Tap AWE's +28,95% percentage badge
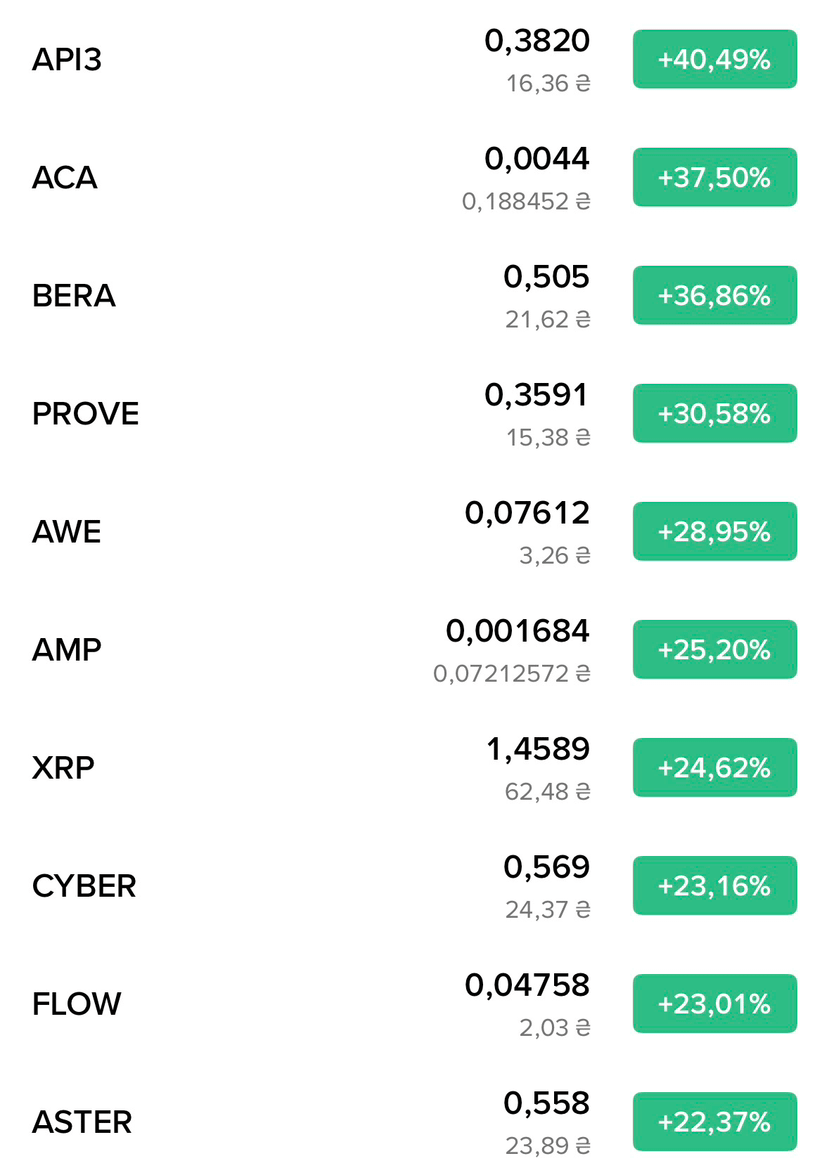Viewport: 829px width, 1175px height. (x=714, y=531)
